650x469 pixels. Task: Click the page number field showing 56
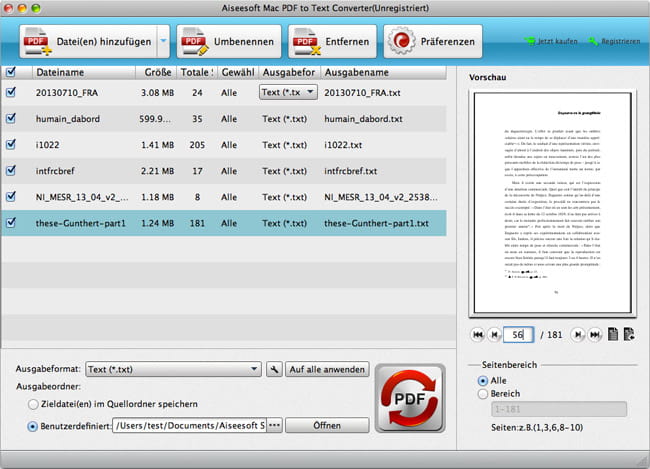[x=518, y=335]
